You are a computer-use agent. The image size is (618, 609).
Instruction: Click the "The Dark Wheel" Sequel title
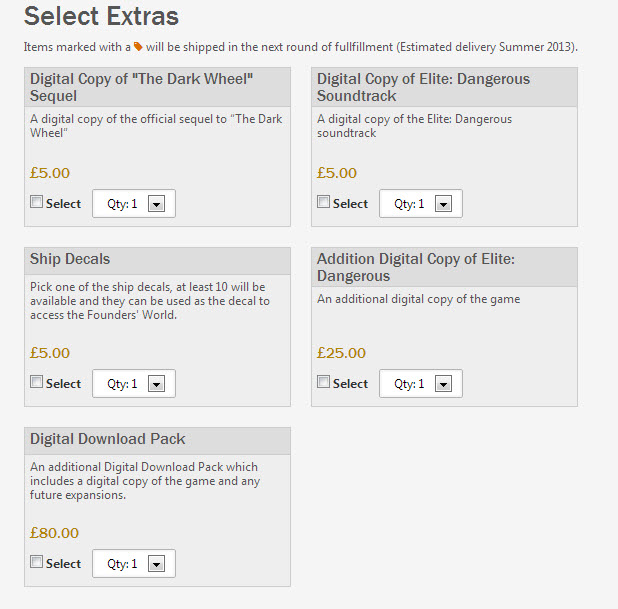[141, 87]
